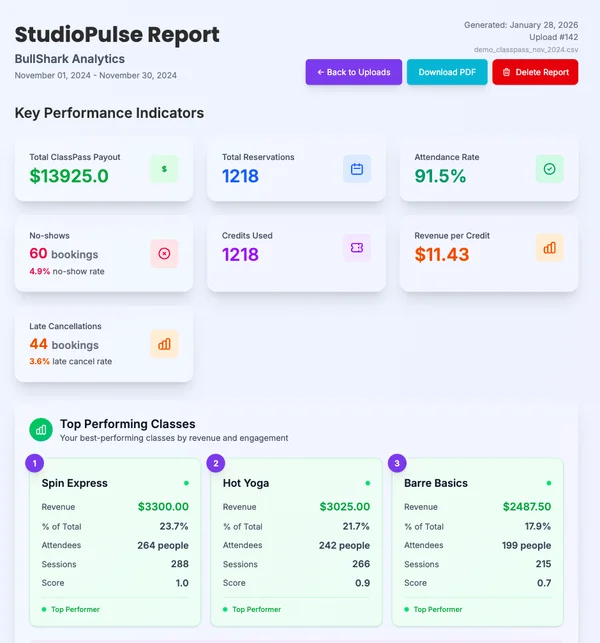Click the checkmark icon for Attendance Rate

click(549, 169)
